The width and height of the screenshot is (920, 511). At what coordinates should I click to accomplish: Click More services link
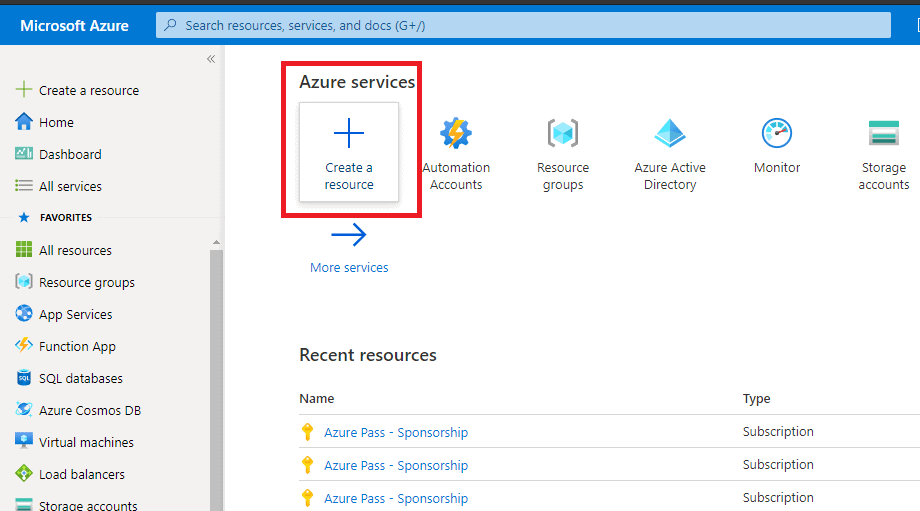[349, 268]
